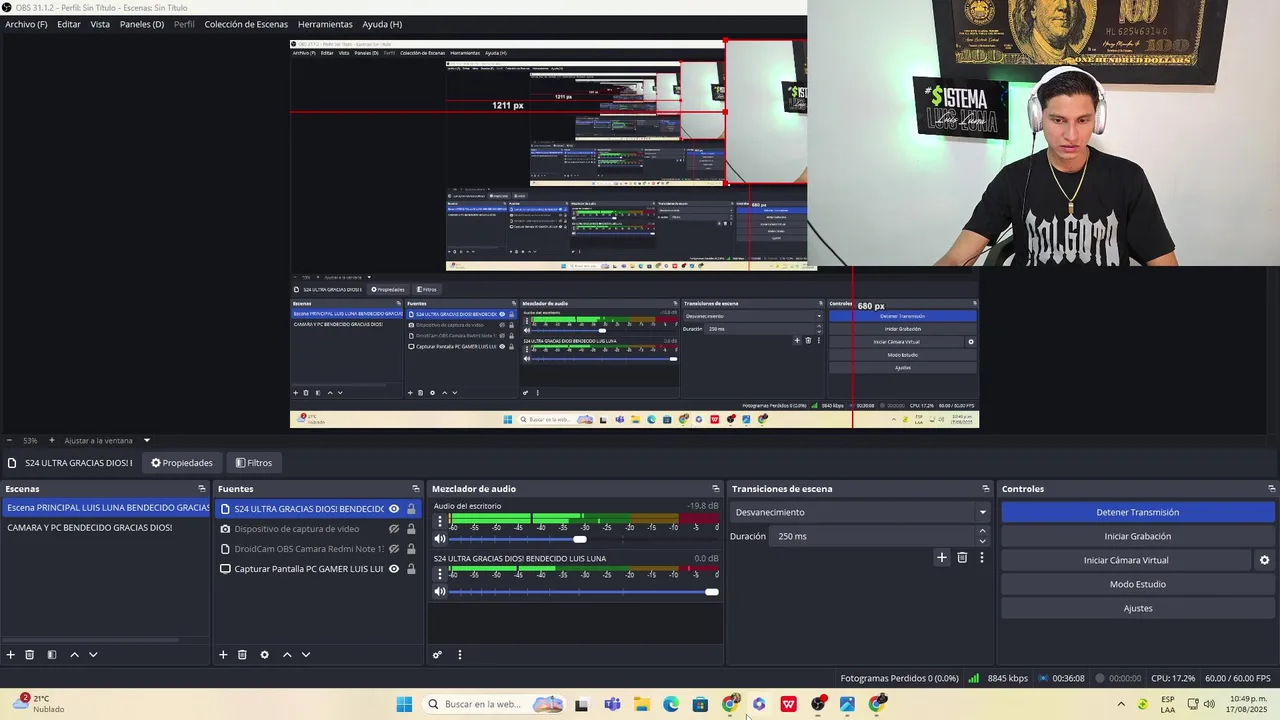Select the CAMARA Y PC BENDECIDO scene
This screenshot has width=1280, height=720.
[105, 528]
